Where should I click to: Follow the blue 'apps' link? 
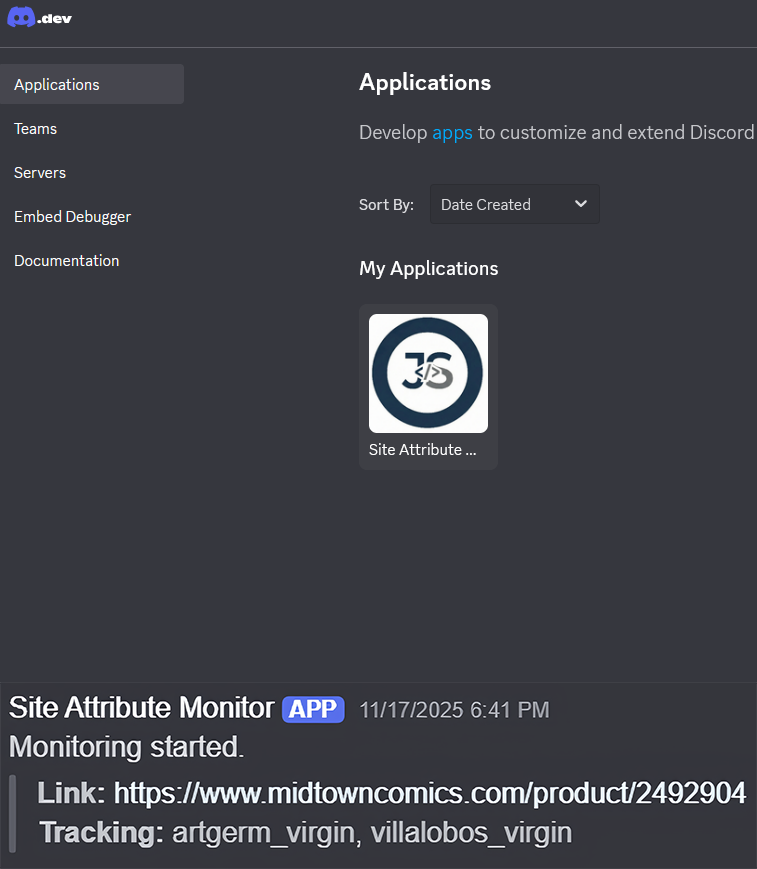[x=452, y=133]
